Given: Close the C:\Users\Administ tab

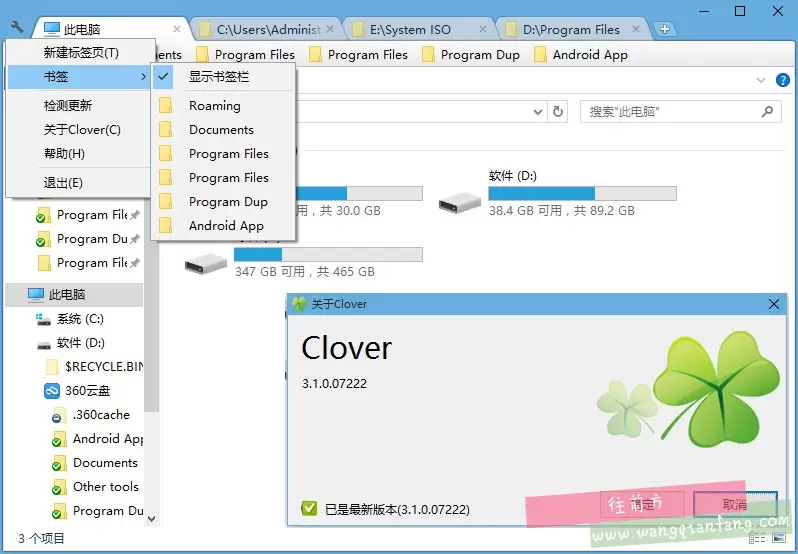Looking at the screenshot, I should click(x=330, y=29).
